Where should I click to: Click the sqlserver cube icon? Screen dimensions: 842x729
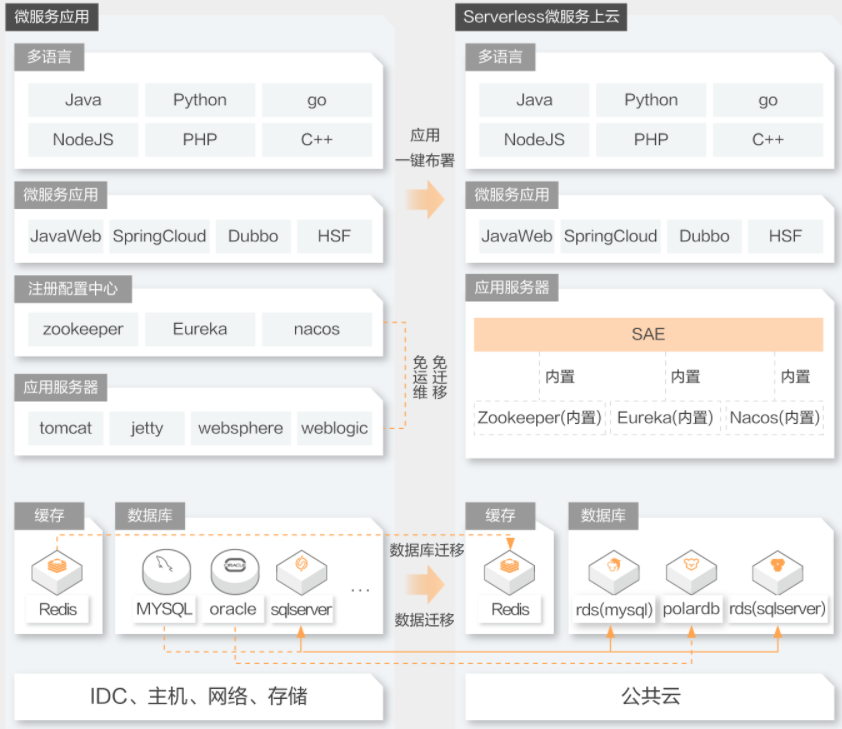click(x=301, y=572)
